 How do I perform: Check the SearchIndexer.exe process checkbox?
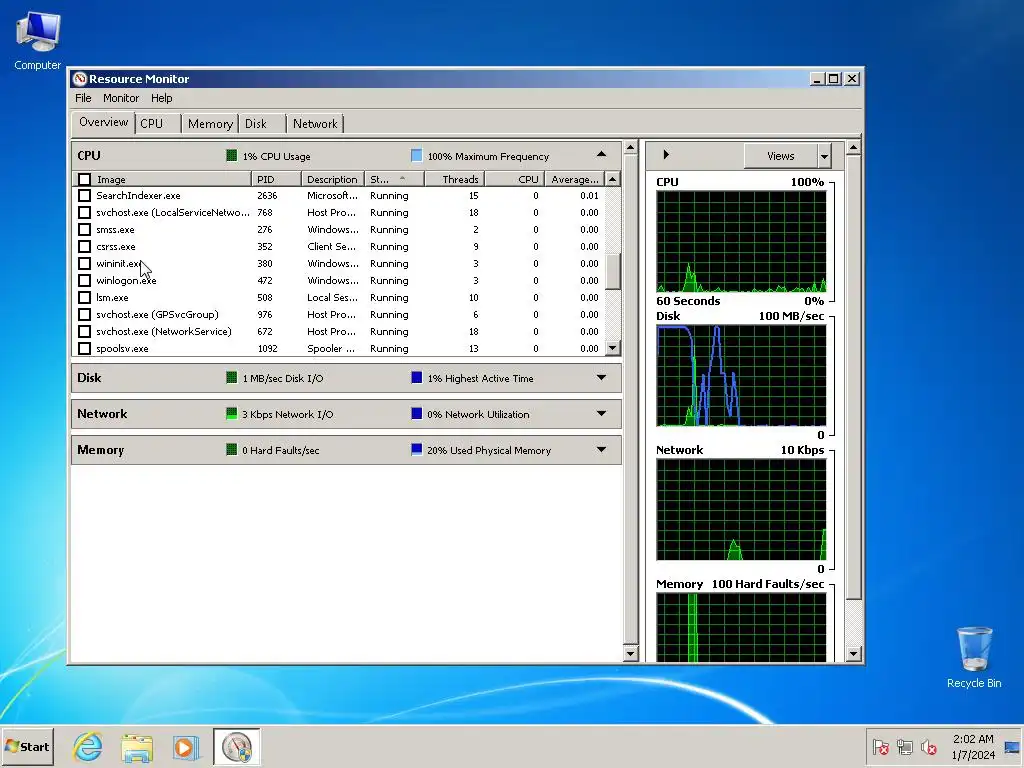click(84, 195)
